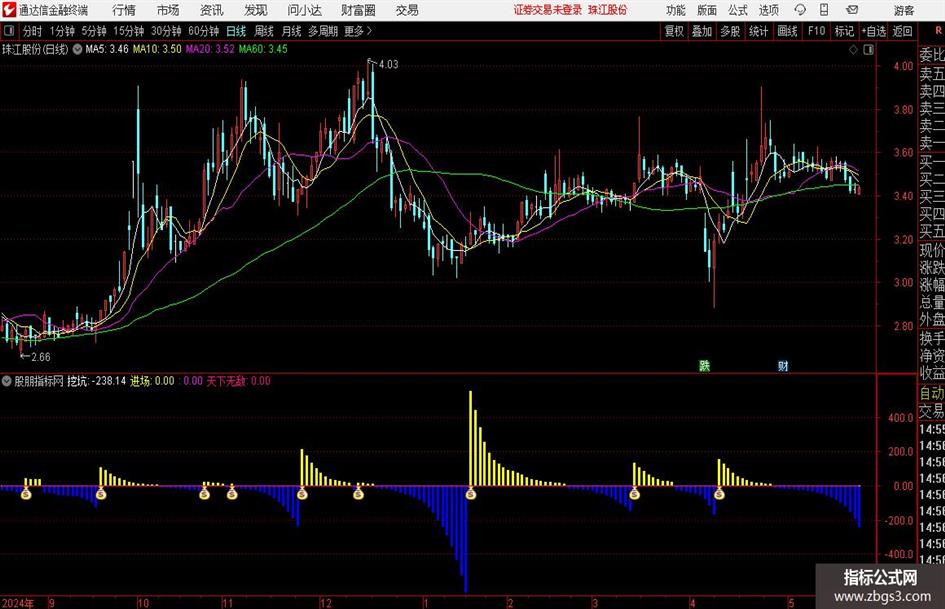Screen dimensions: 945x609
Task: Open the mobile phone icon in the top bar
Action: tap(824, 10)
